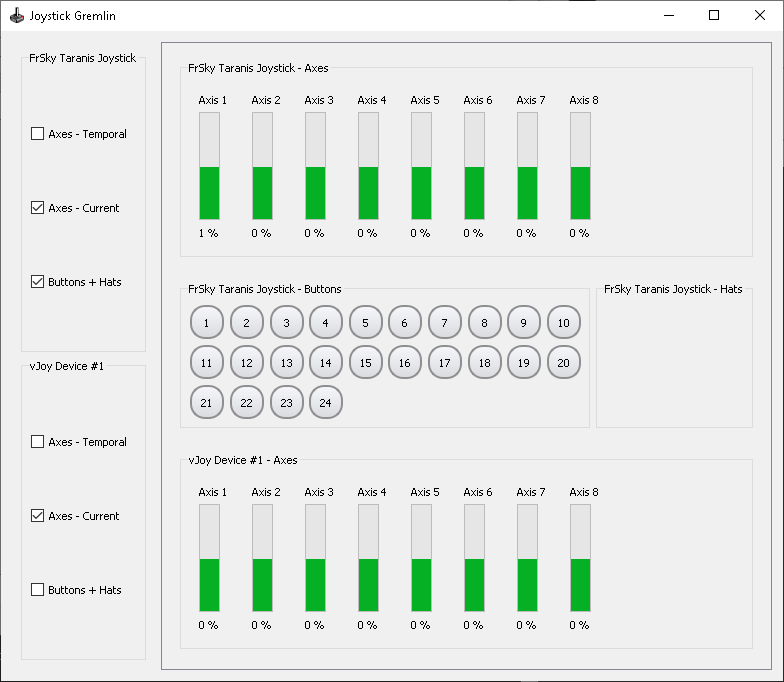
Task: Click FrSky Taranis button 1 indicator
Action: point(206,322)
